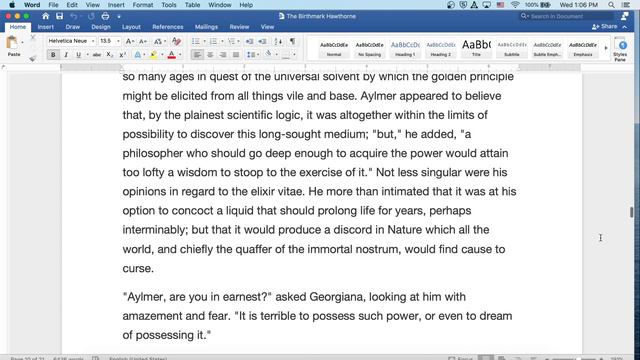This screenshot has width=640, height=360.
Task: Align text right
Action: pos(223,55)
